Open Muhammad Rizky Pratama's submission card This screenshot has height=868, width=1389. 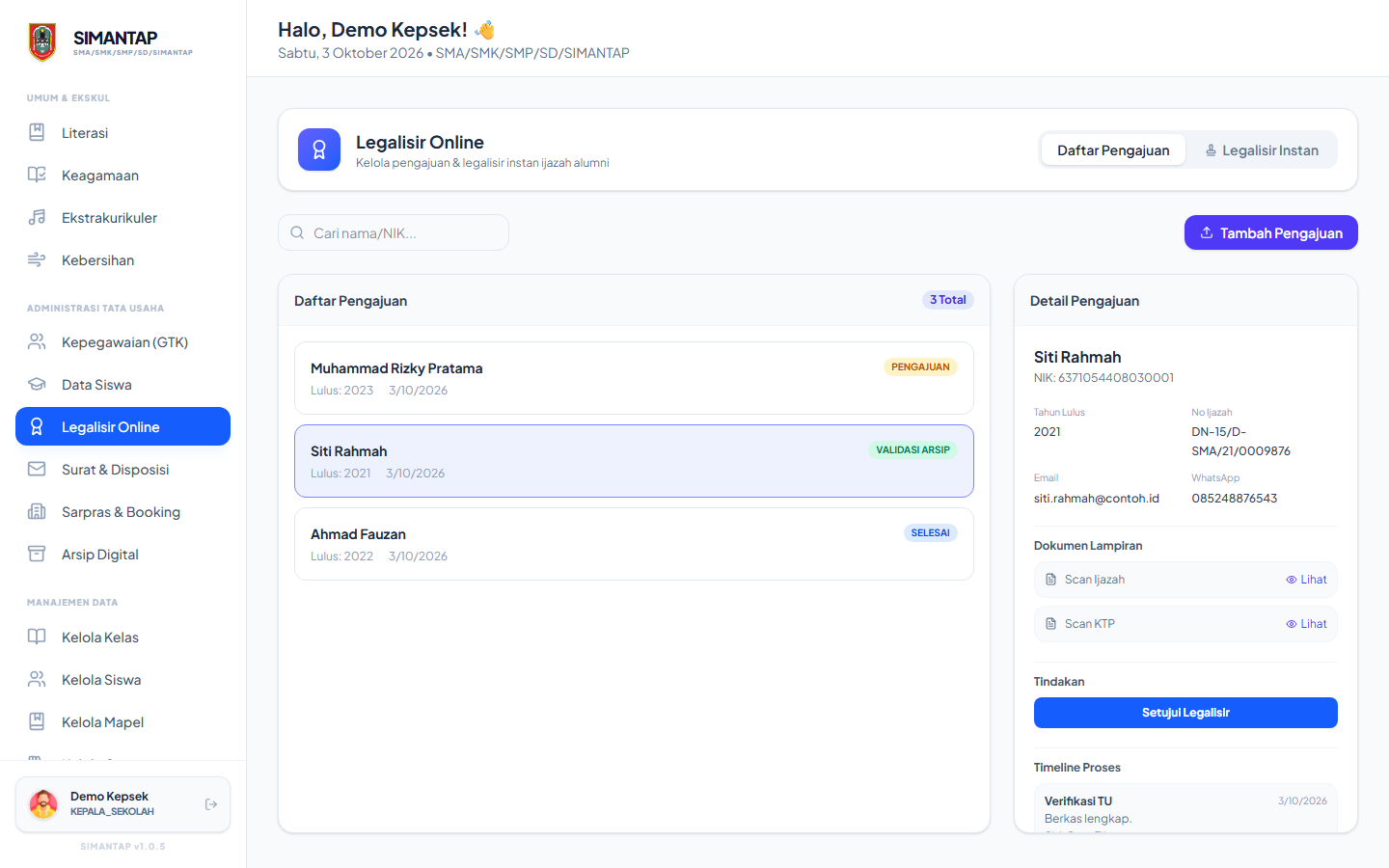[634, 378]
